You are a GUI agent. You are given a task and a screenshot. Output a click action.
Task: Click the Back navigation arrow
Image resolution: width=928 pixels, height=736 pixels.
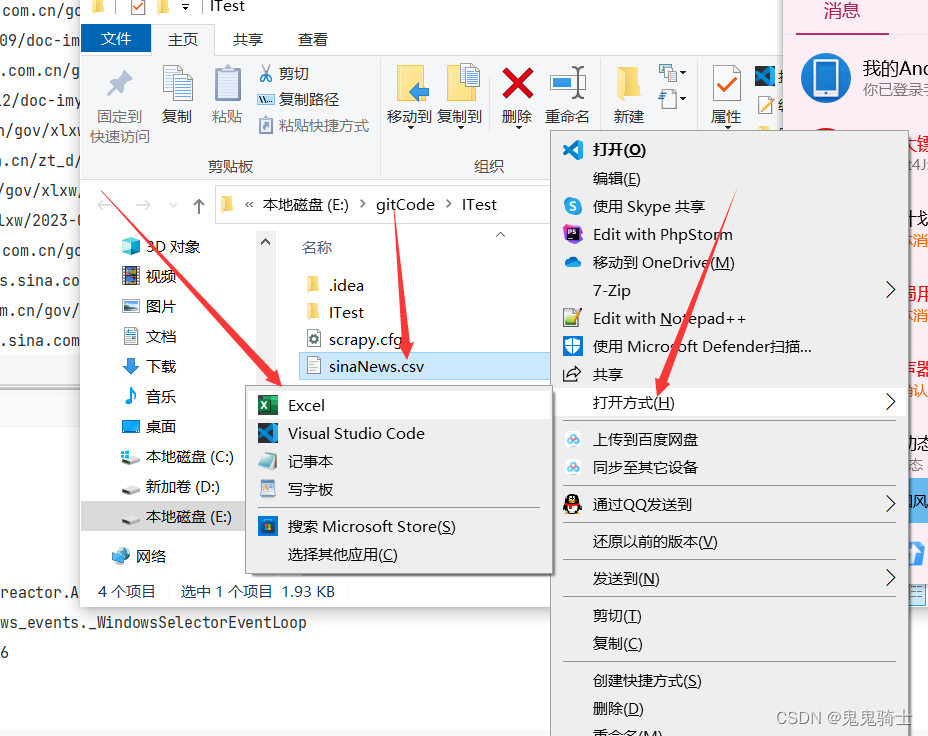[x=105, y=205]
